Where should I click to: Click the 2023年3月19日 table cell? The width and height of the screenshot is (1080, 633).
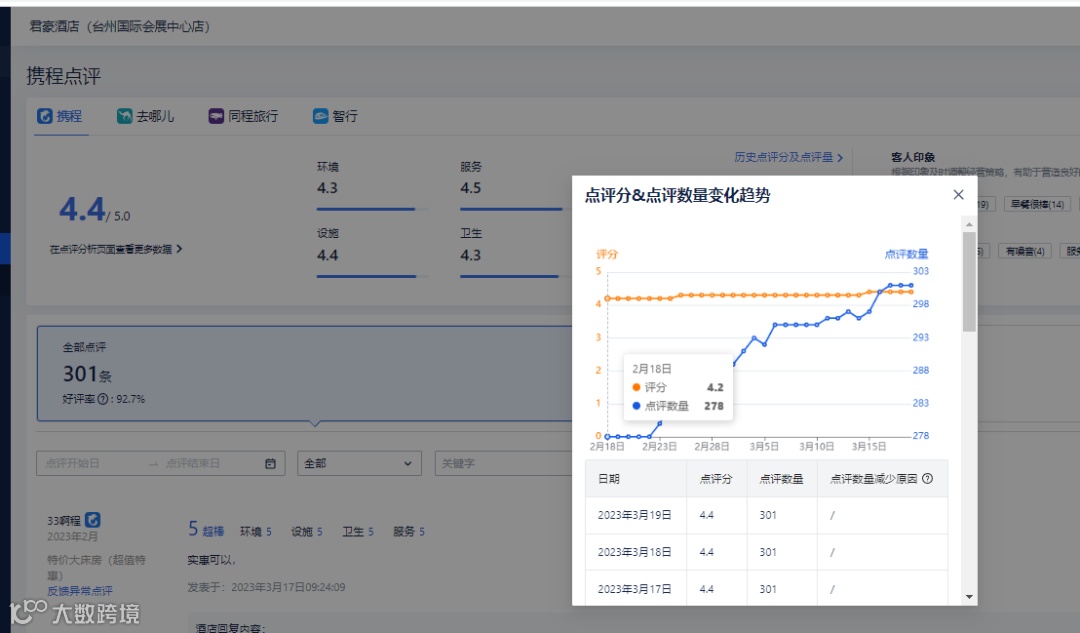pyautogui.click(x=634, y=515)
